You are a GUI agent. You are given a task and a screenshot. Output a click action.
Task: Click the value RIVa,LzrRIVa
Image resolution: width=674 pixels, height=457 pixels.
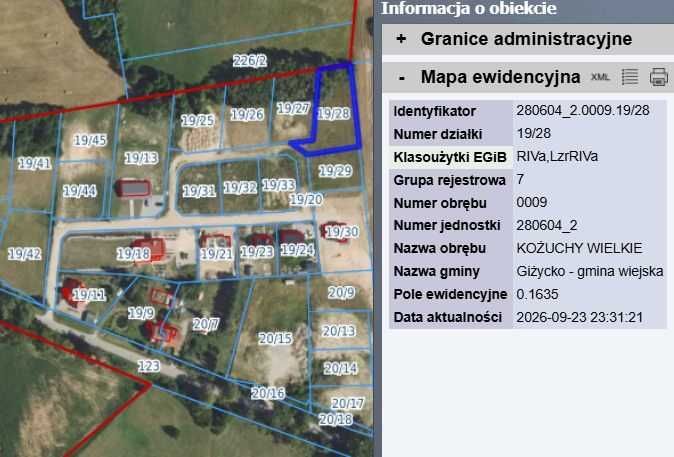pyautogui.click(x=557, y=156)
